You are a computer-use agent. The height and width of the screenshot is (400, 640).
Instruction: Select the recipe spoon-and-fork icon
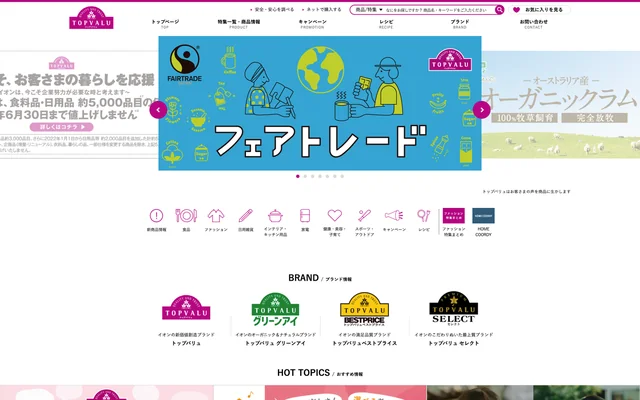pyautogui.click(x=424, y=216)
